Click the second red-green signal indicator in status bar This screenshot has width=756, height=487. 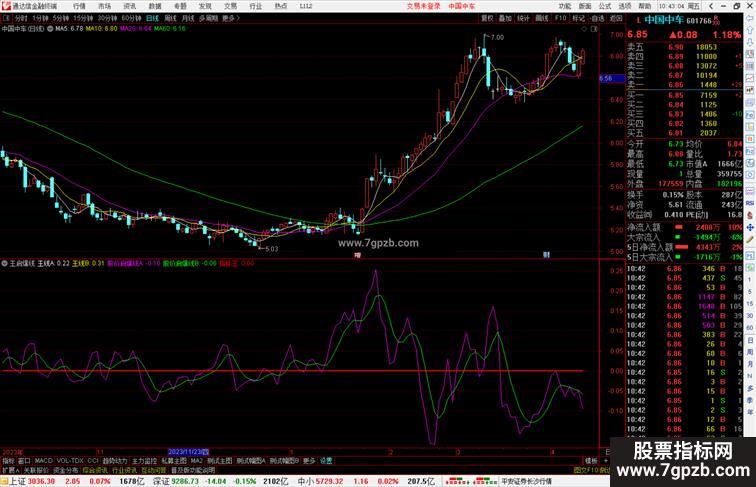coord(484,481)
